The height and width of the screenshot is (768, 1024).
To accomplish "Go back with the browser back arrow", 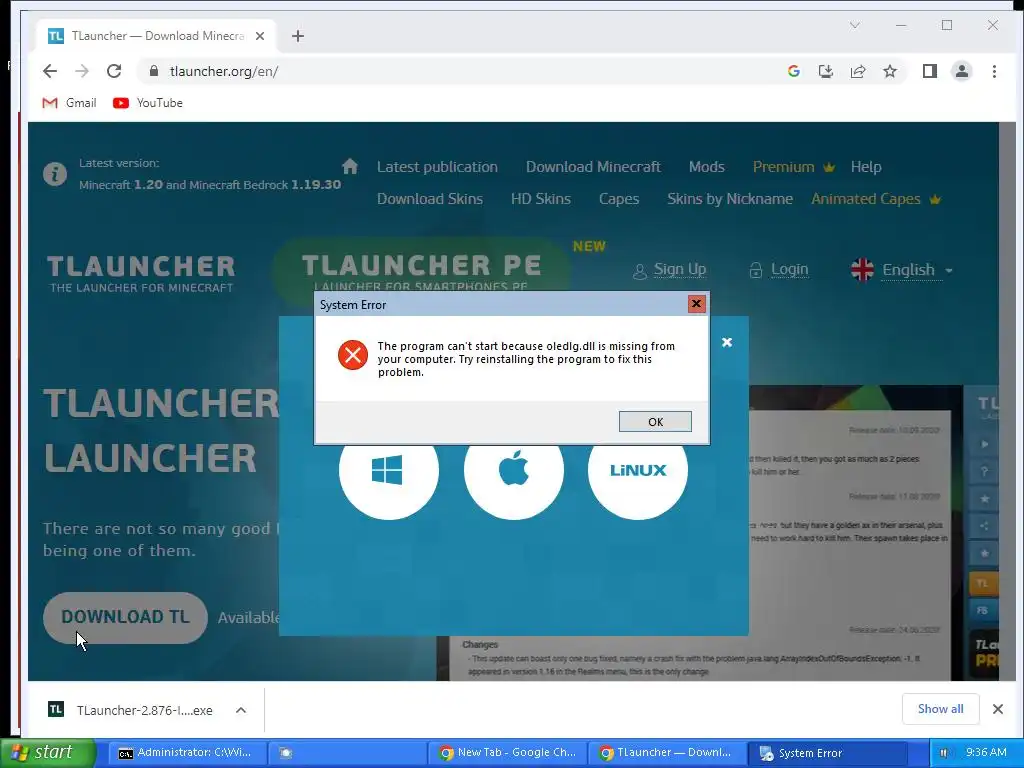I will coord(50,71).
